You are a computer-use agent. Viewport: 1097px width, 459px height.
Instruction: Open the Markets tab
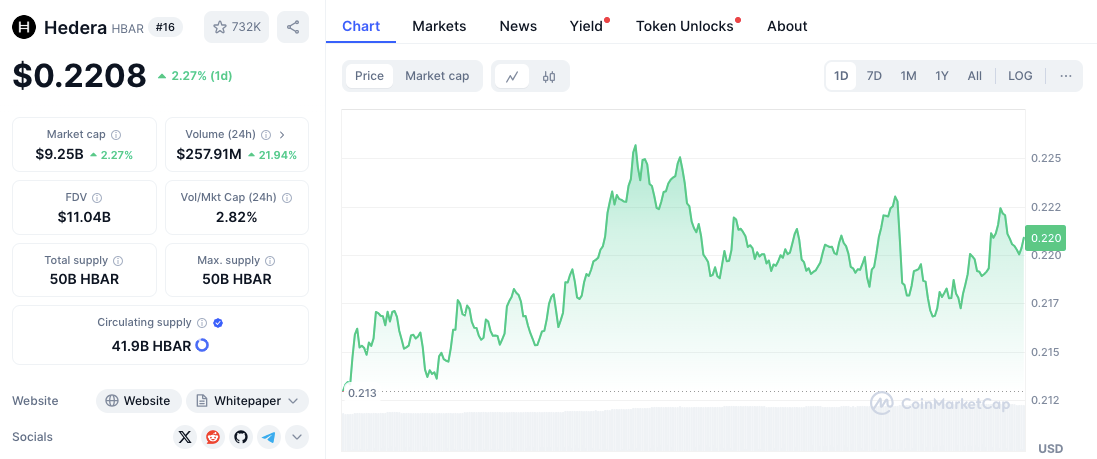439,26
